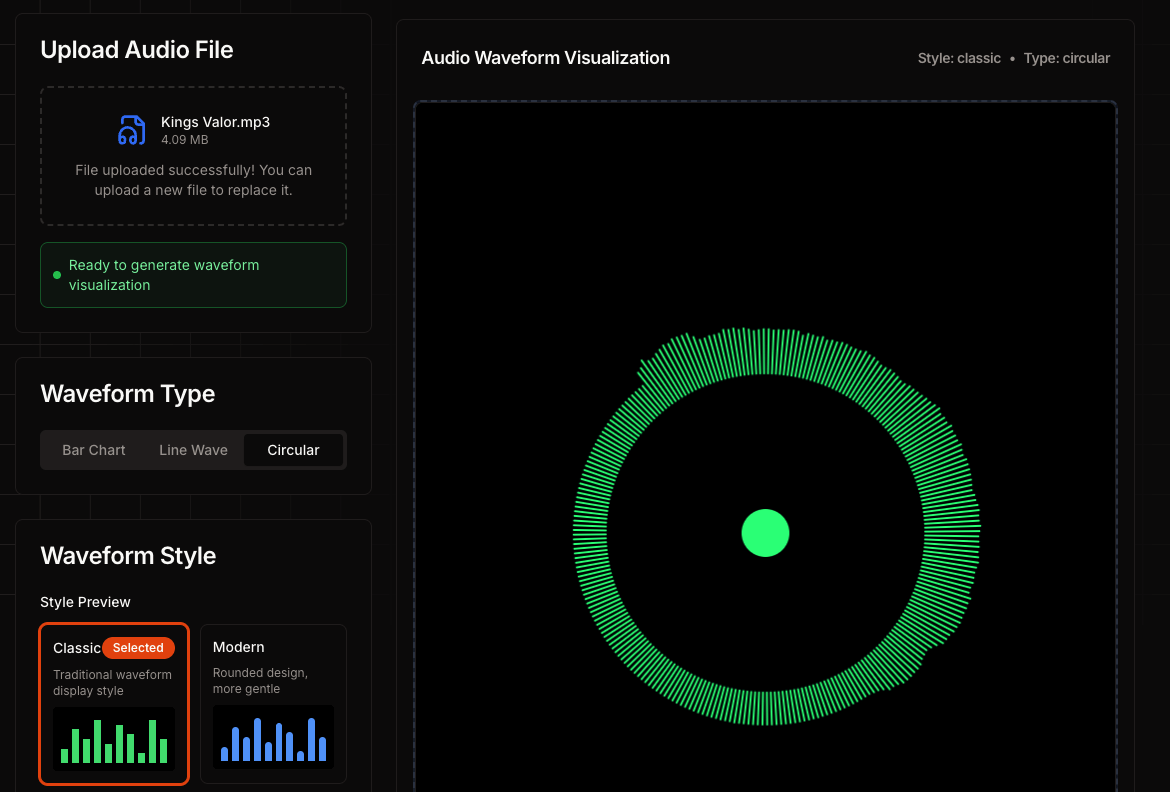
Task: Click the Style: classic label
Action: click(959, 58)
